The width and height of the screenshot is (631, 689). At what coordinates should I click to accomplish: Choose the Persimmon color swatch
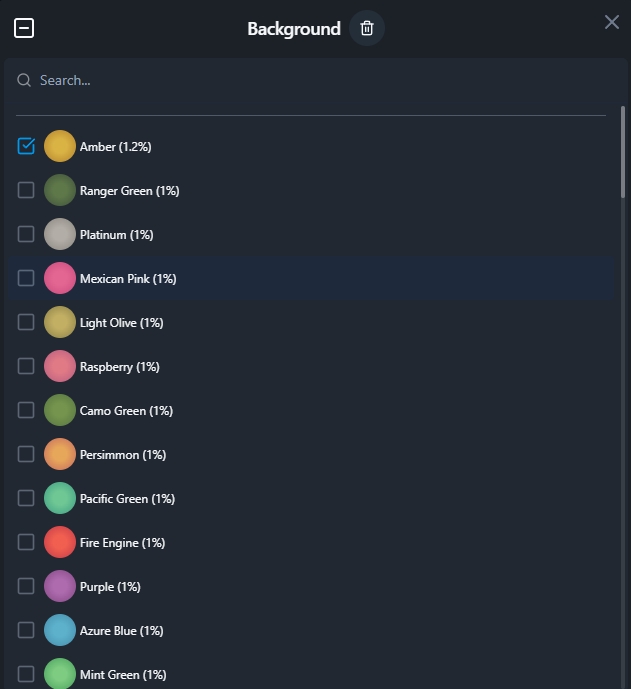[x=60, y=454]
